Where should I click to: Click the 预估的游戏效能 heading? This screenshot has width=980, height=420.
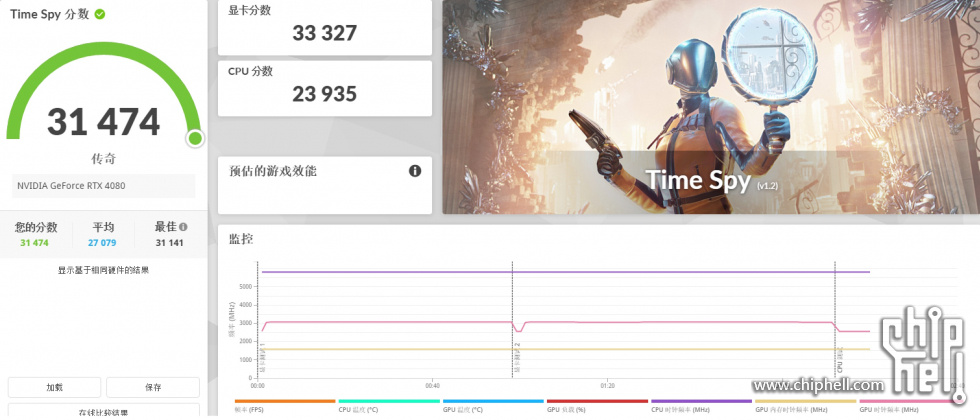pyautogui.click(x=273, y=171)
